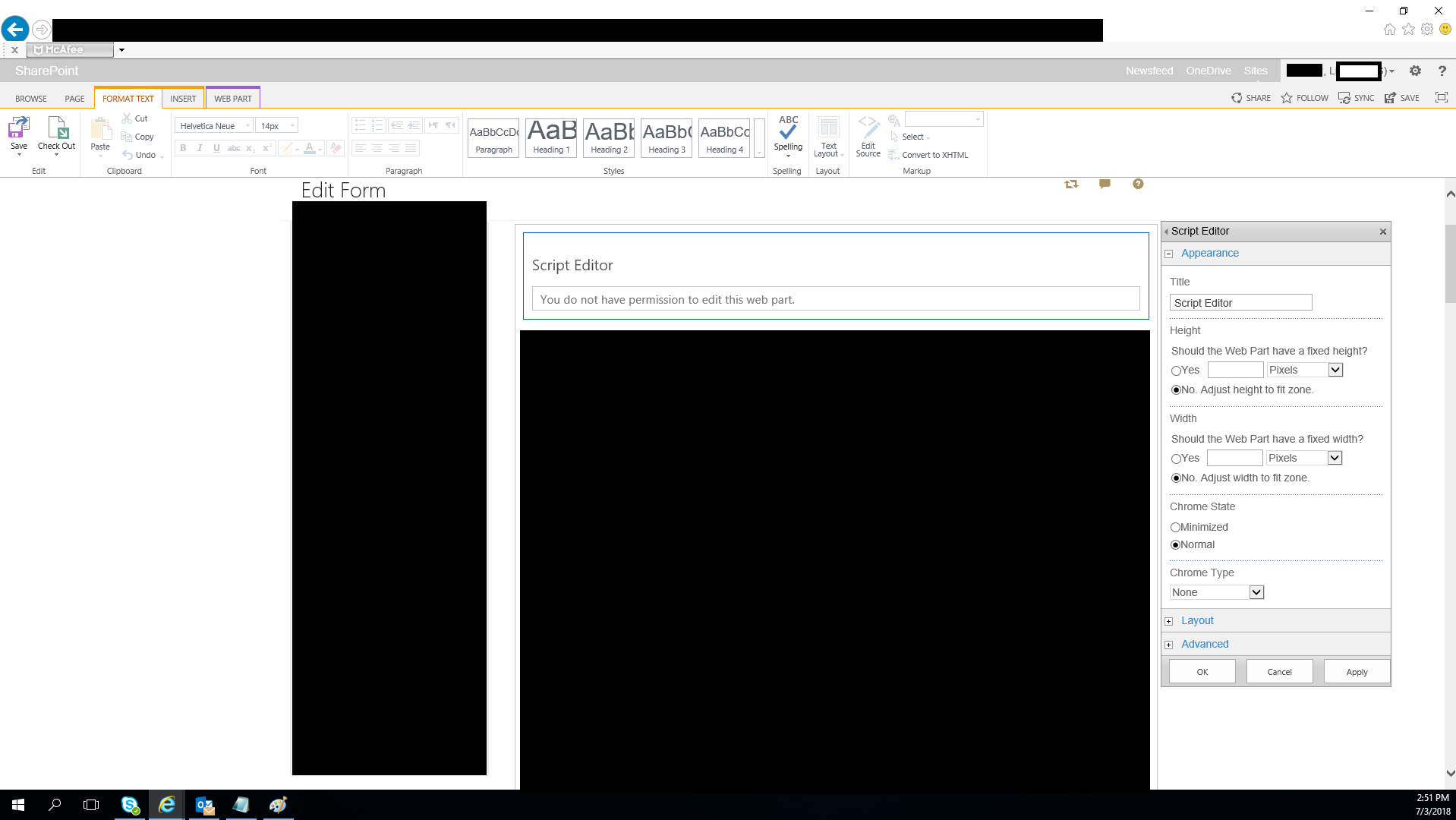
Task: Open Outlook from the taskbar
Action: coord(204,805)
